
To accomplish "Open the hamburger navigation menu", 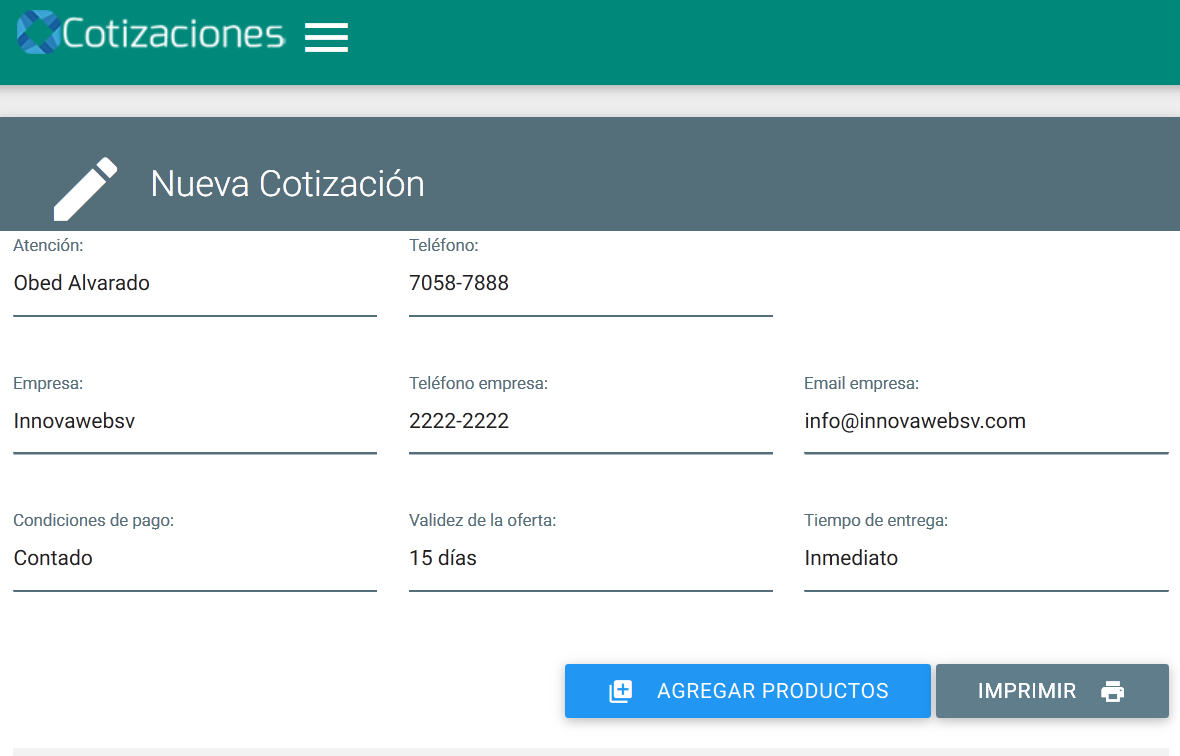I will pyautogui.click(x=326, y=37).
